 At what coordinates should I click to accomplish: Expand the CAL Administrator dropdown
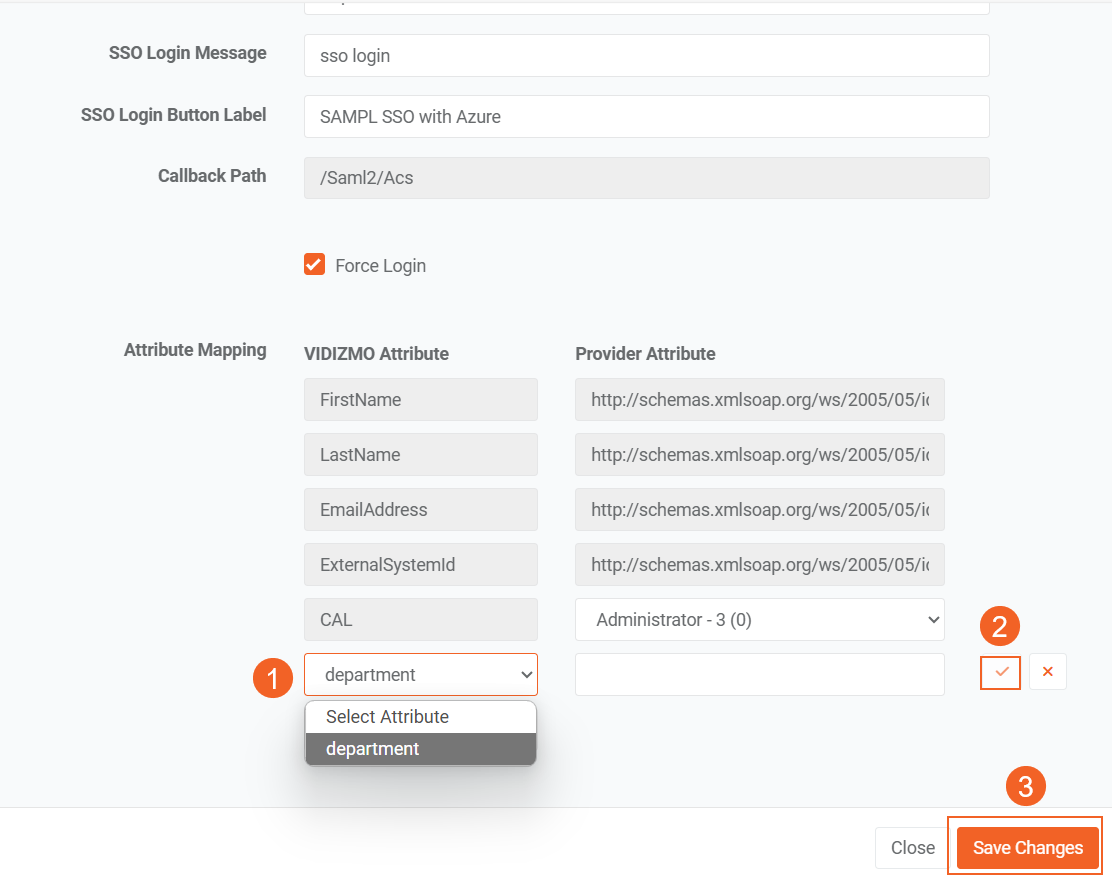759,620
